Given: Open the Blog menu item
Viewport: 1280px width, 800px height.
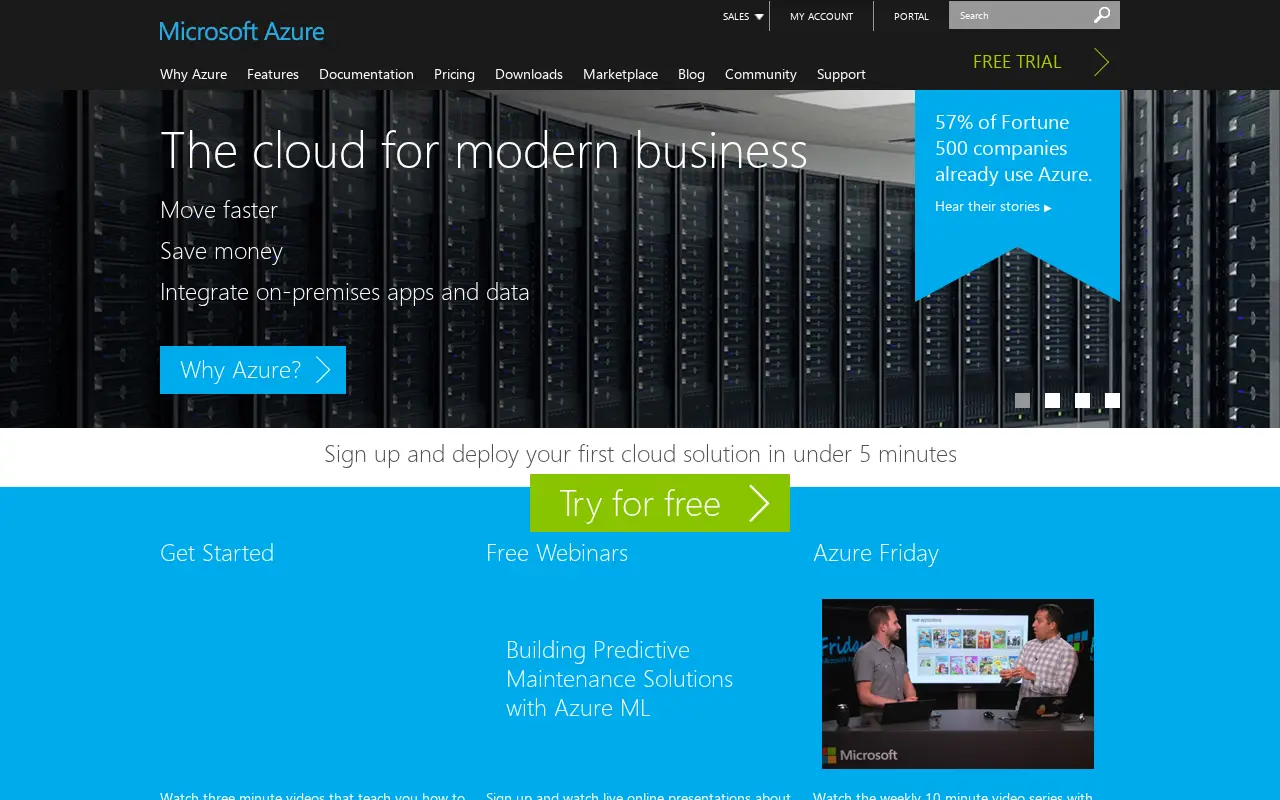Looking at the screenshot, I should [691, 74].
